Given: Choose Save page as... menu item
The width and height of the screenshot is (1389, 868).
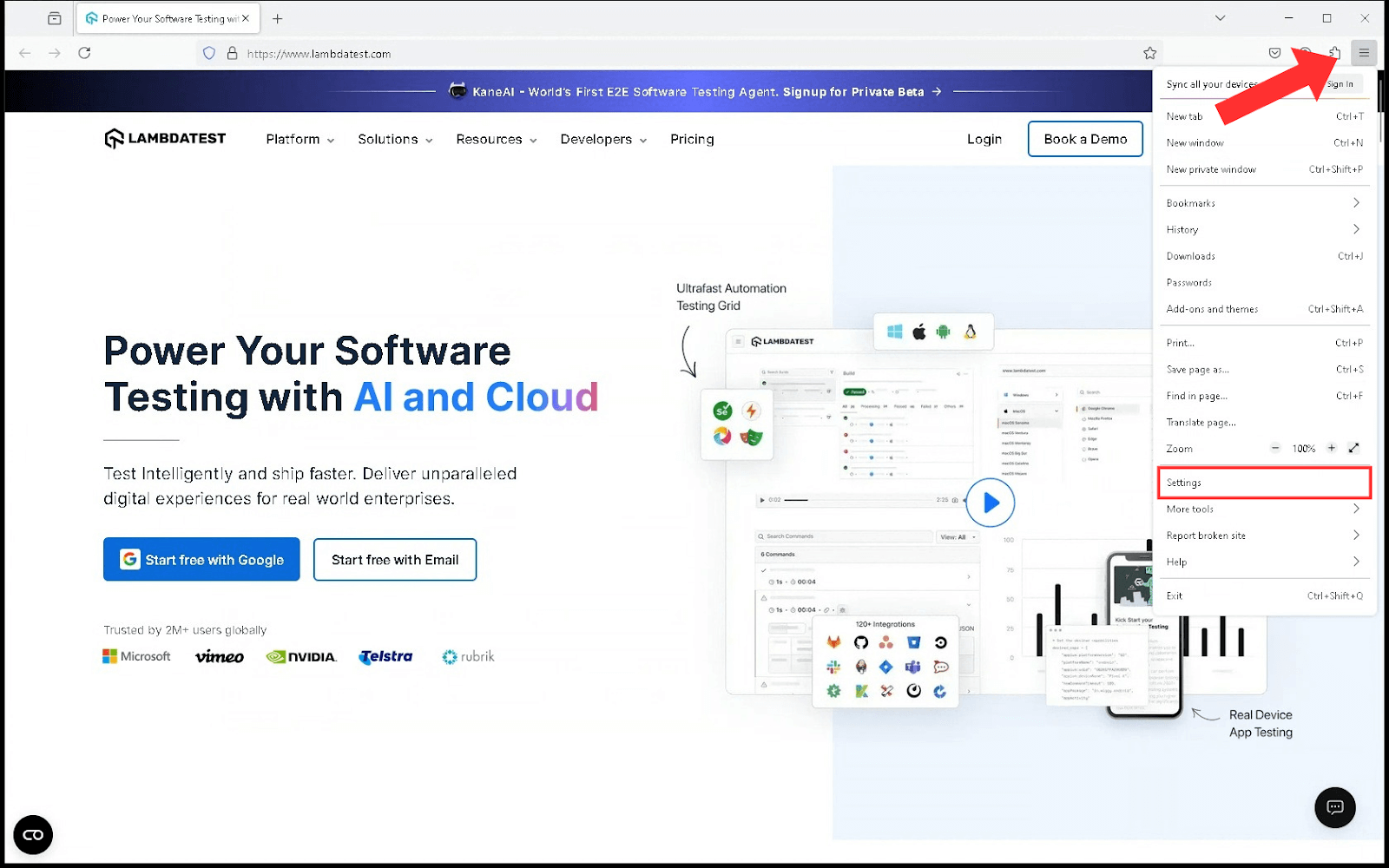Looking at the screenshot, I should point(1263,369).
